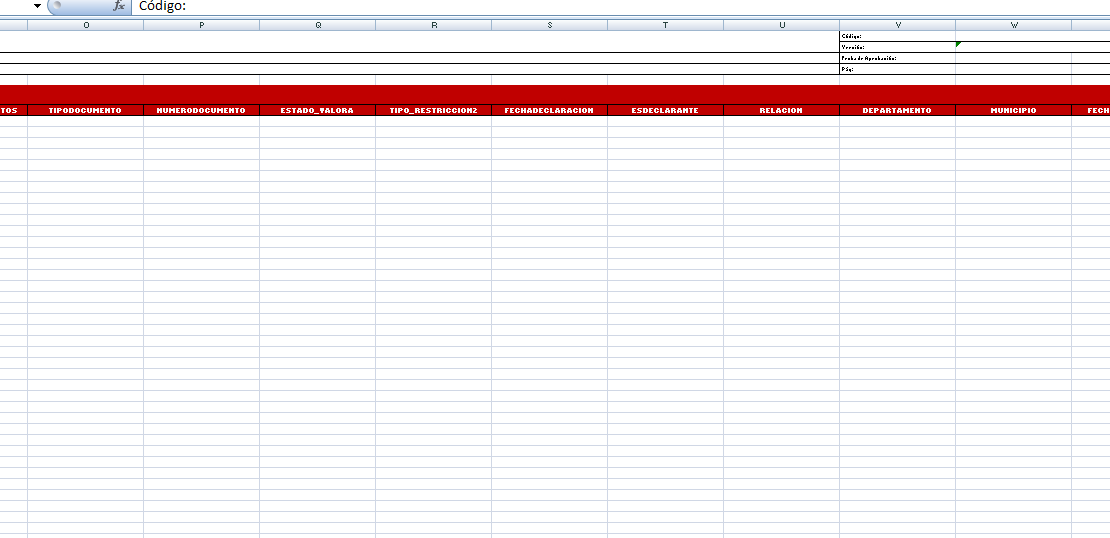Select column R header
This screenshot has height=538, width=1110.
point(434,25)
